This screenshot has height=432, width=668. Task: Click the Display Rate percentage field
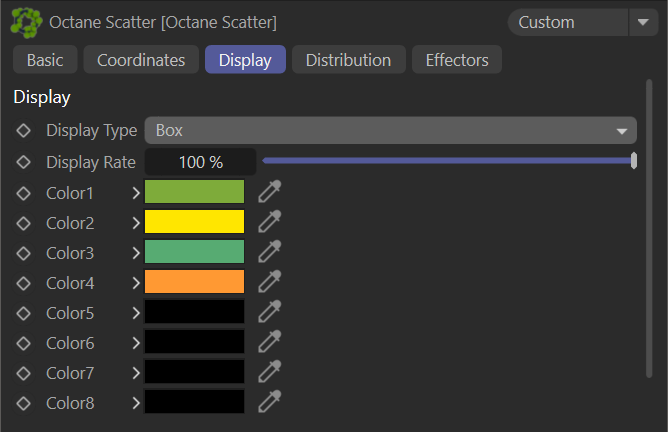pyautogui.click(x=200, y=162)
